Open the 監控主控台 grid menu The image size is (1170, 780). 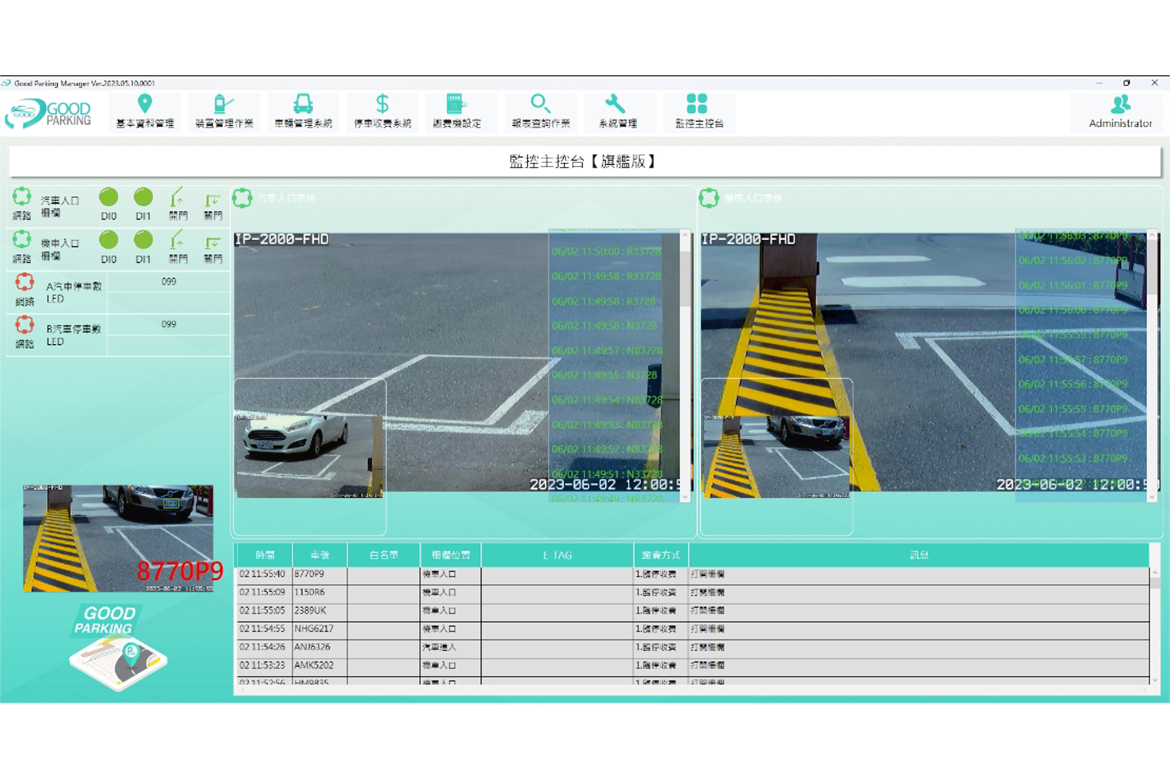tap(698, 111)
